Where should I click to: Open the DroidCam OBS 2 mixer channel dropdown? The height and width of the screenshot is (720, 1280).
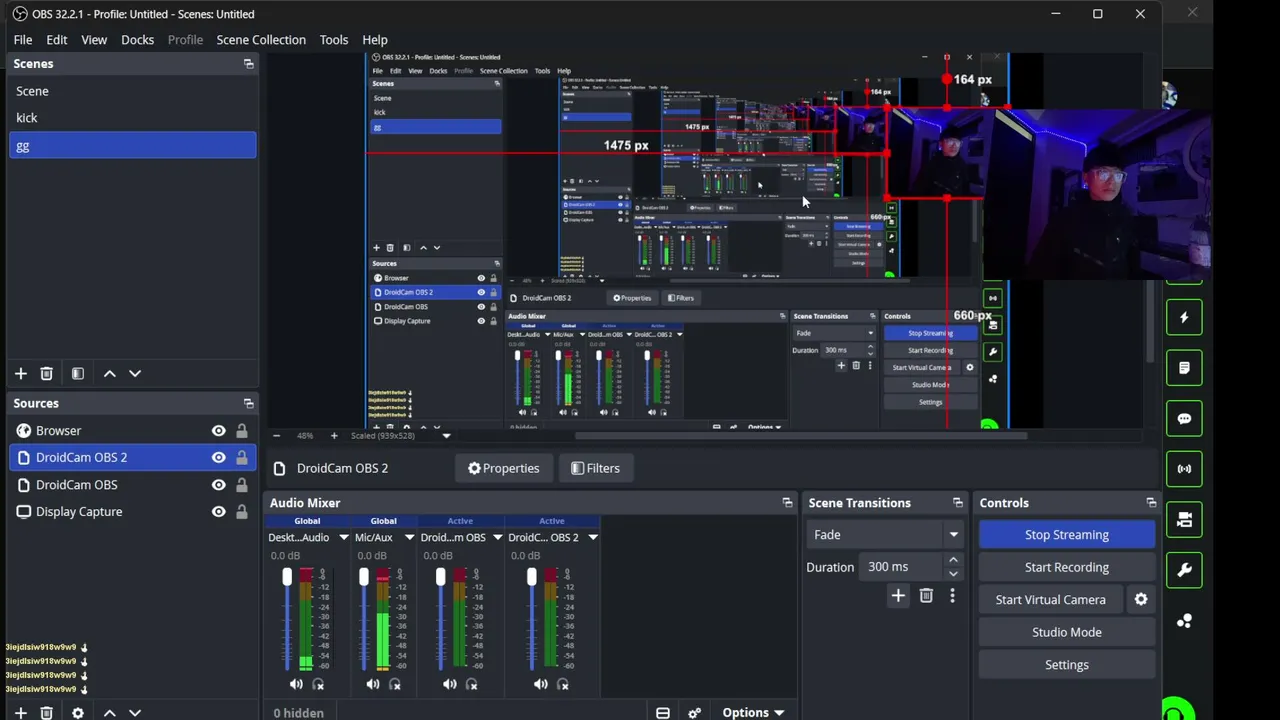click(x=593, y=538)
